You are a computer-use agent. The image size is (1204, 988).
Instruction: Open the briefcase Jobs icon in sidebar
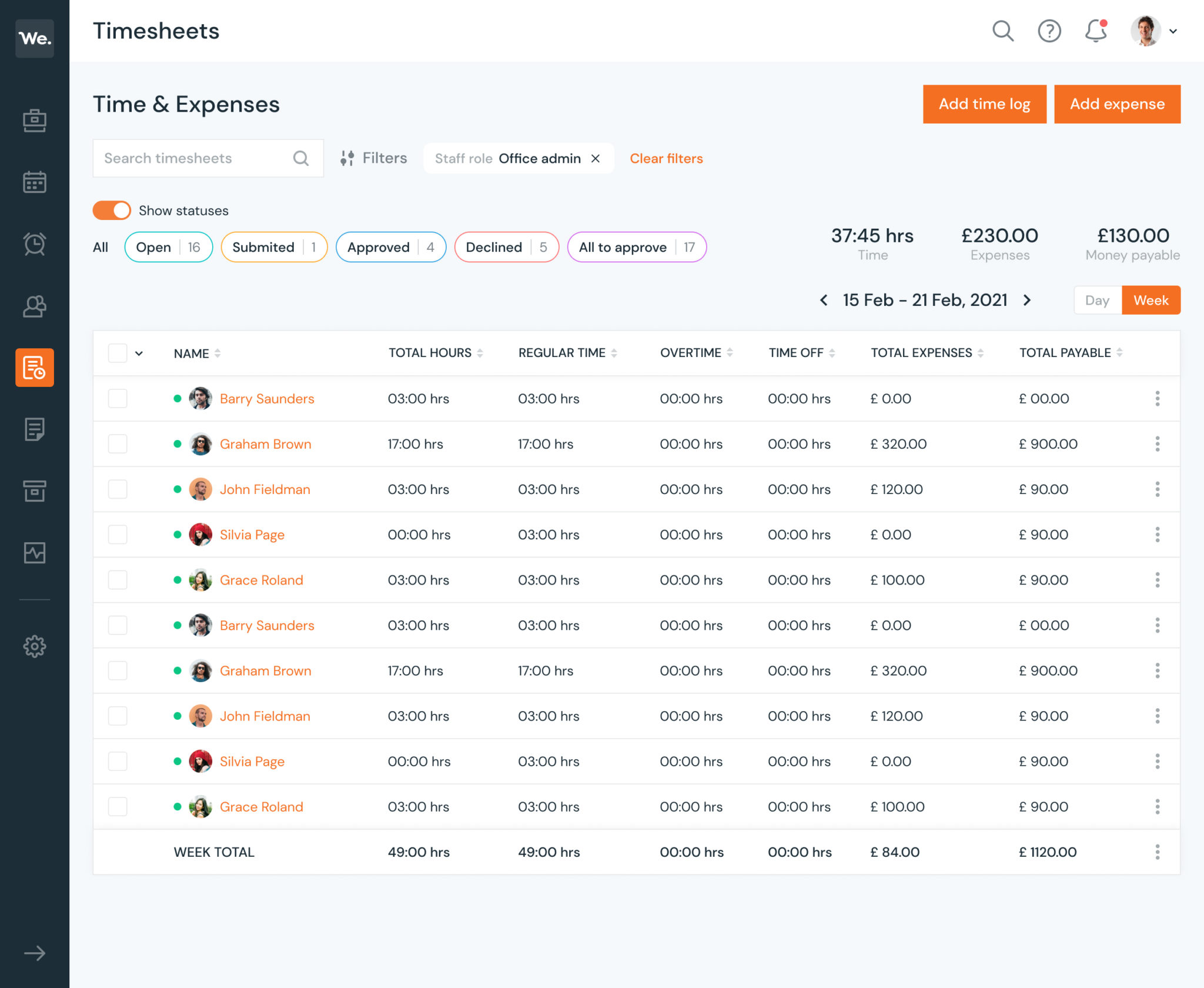point(34,120)
